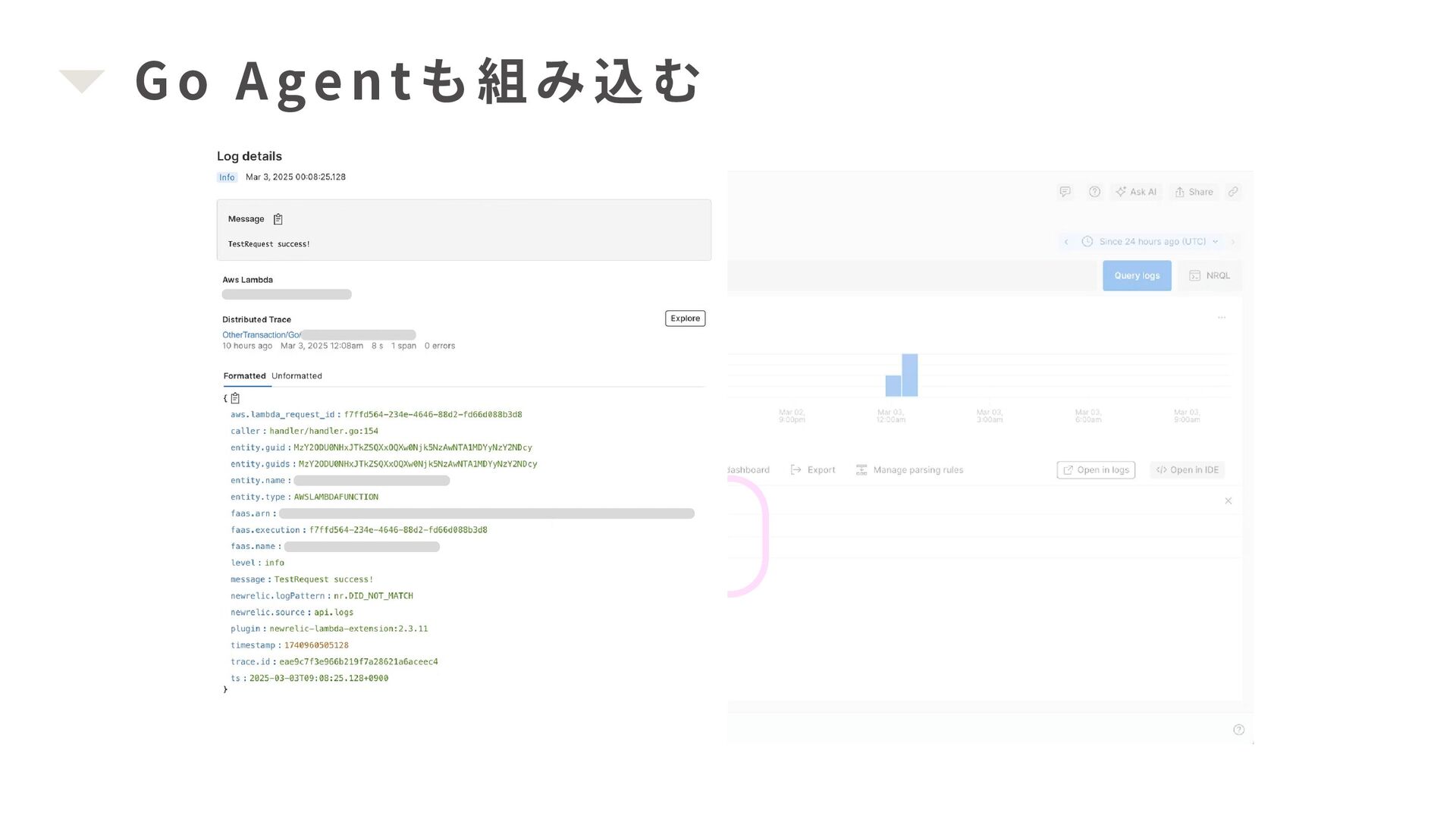
Task: Select the Formatted tab
Action: 244,376
